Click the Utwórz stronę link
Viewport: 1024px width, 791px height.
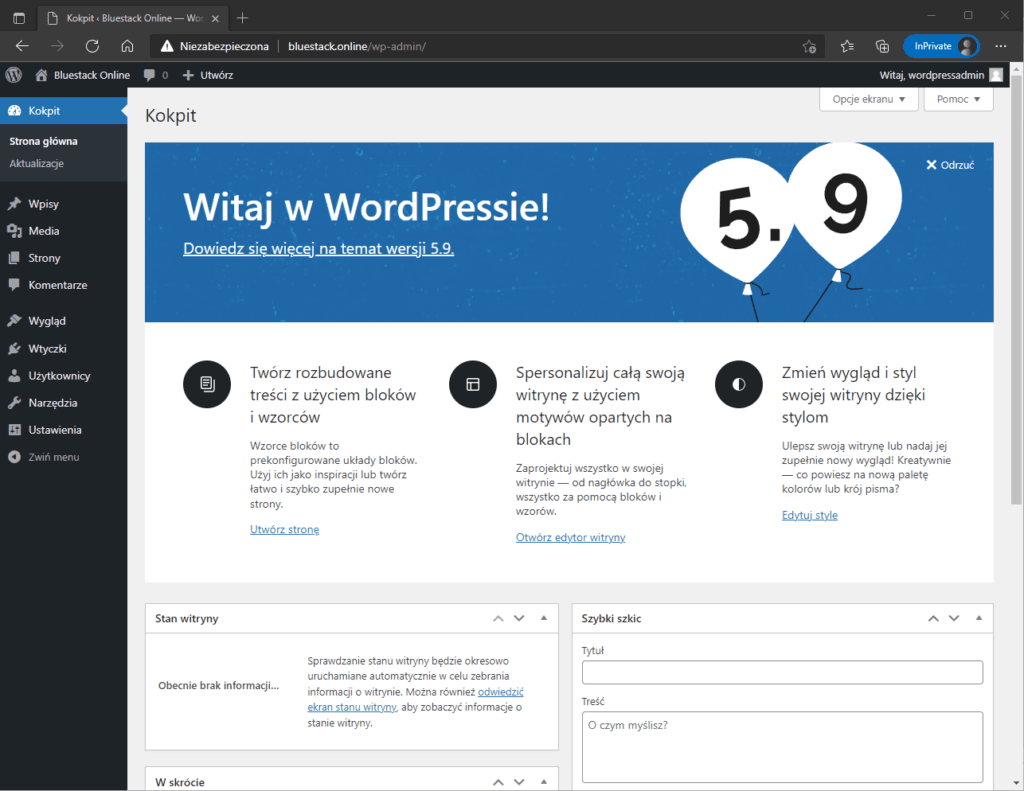pyautogui.click(x=285, y=529)
